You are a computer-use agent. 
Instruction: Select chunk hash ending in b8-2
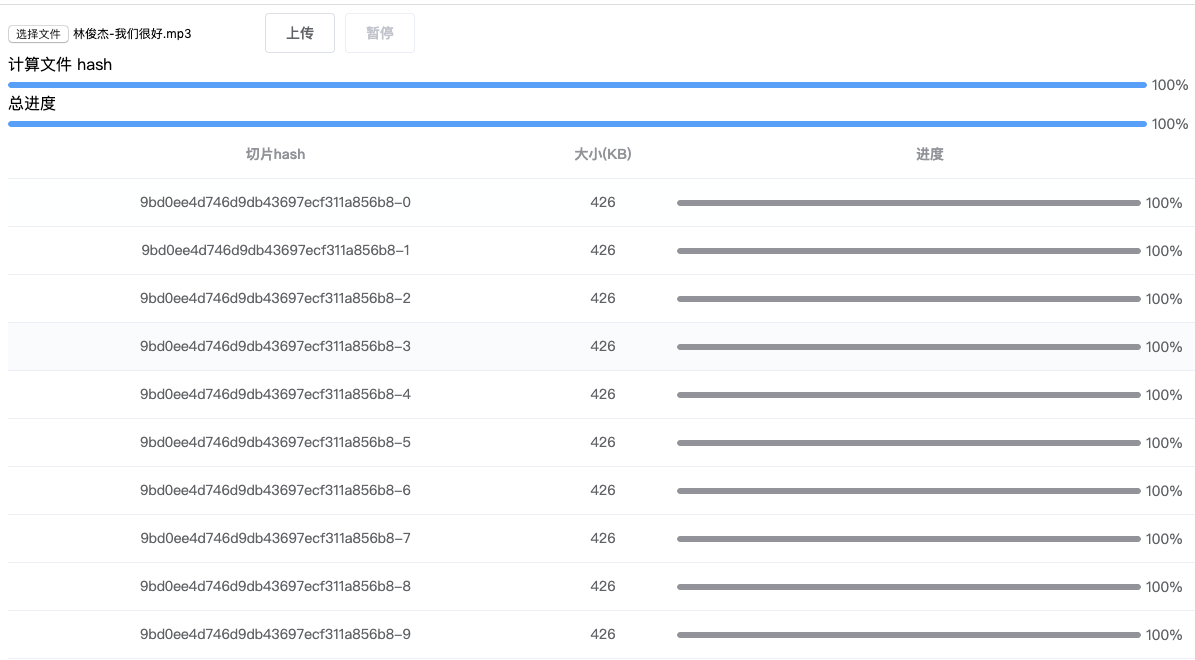point(275,298)
